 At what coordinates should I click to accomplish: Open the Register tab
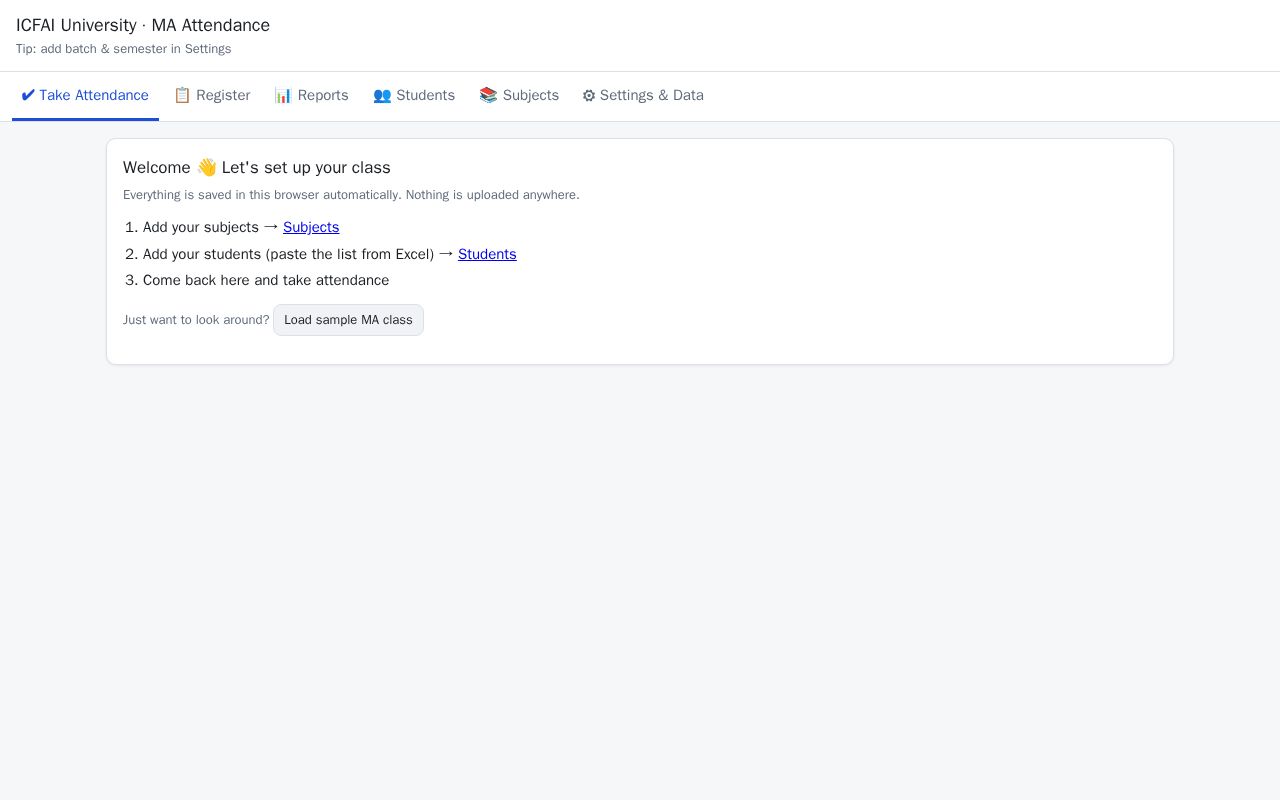tap(212, 96)
